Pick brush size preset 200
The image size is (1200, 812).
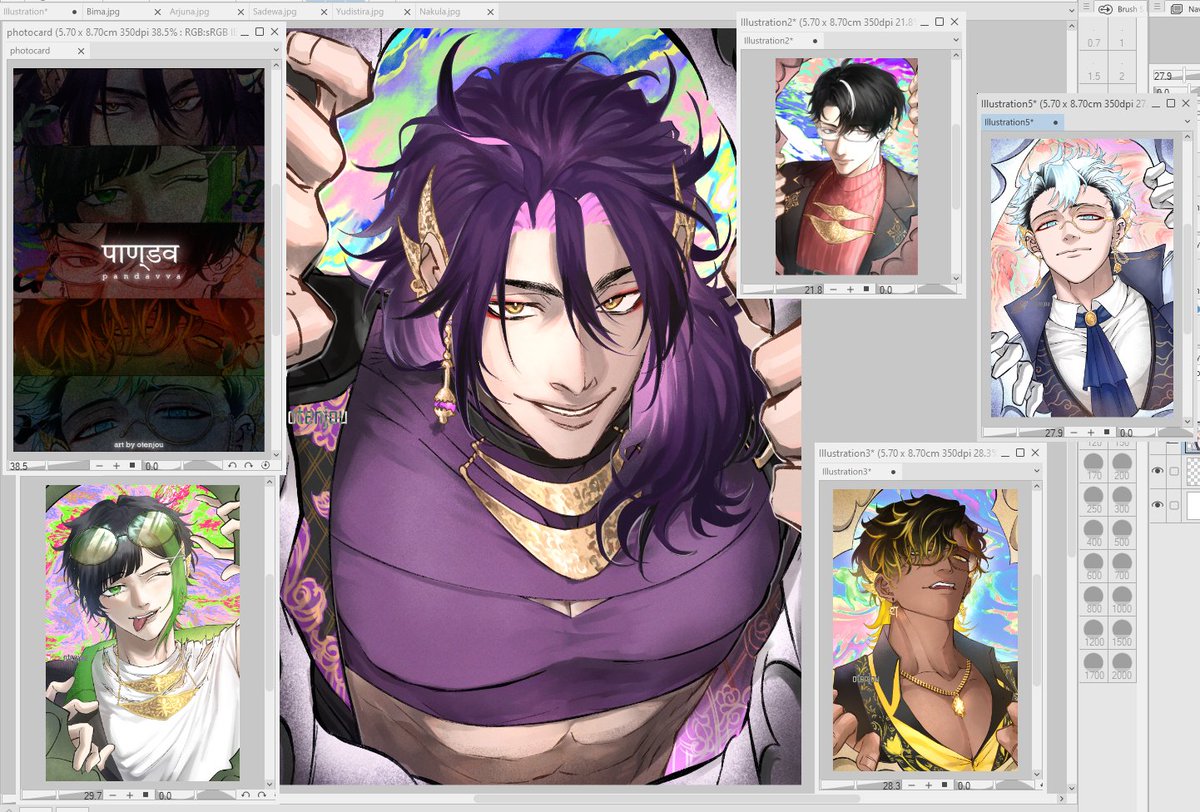click(1123, 464)
